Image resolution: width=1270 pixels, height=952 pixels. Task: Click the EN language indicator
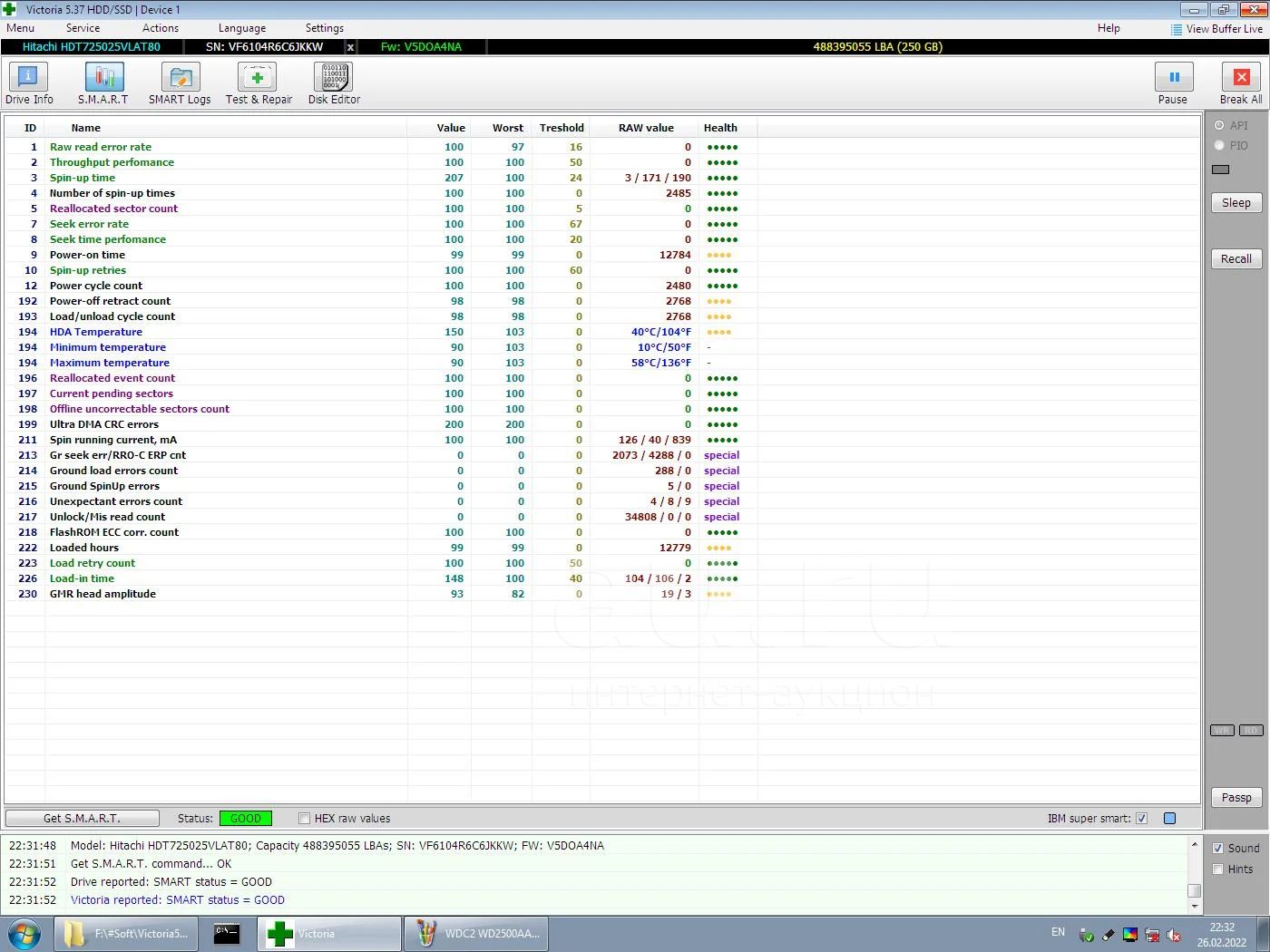(1058, 932)
